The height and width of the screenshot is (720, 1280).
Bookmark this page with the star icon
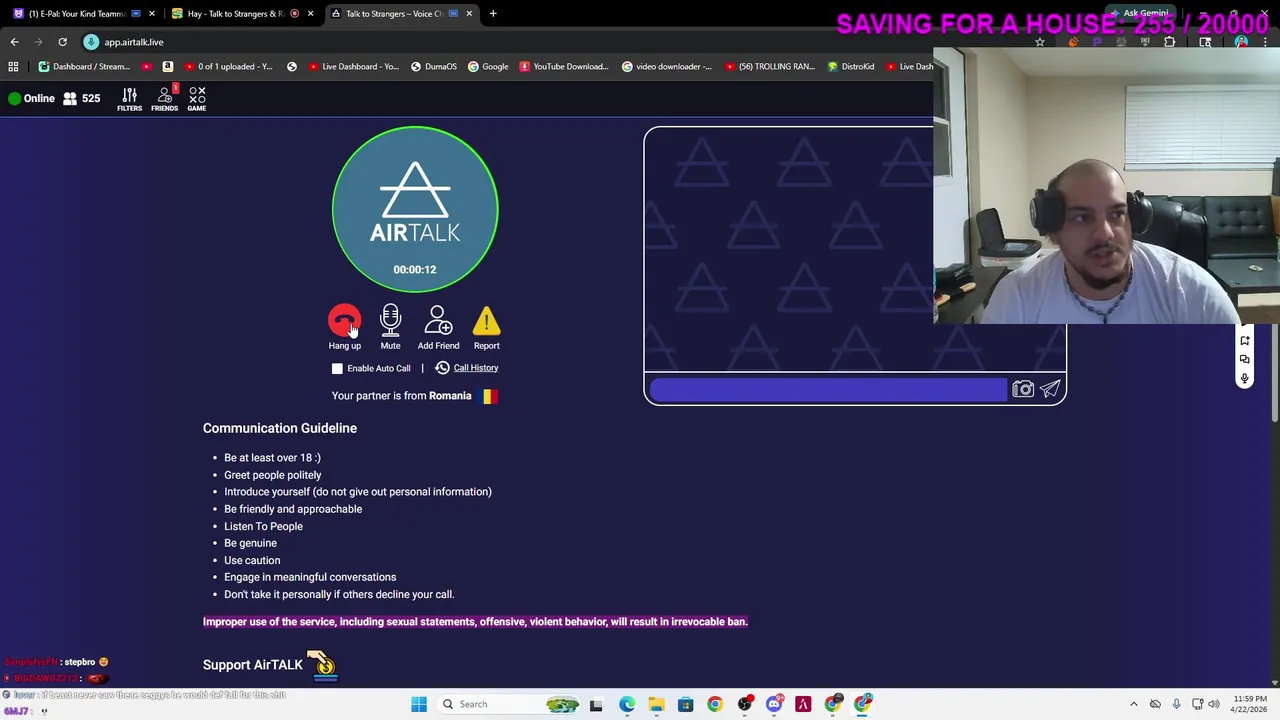click(1040, 42)
